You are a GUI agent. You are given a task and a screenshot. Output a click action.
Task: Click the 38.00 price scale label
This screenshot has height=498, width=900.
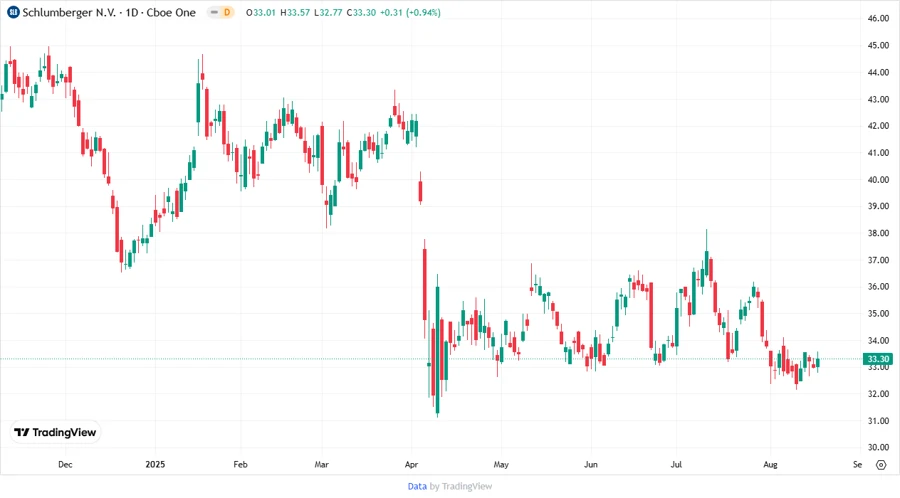pyautogui.click(x=879, y=233)
